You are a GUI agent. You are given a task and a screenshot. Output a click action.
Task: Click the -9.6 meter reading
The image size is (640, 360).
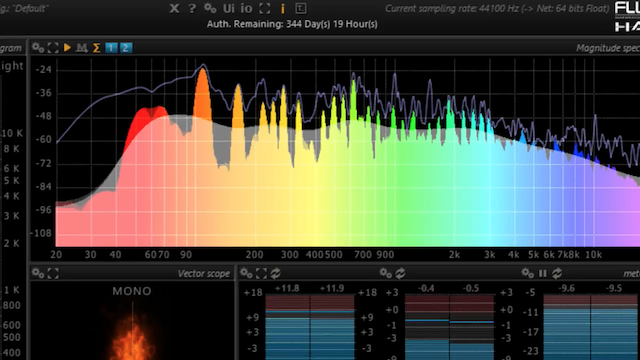tap(567, 289)
